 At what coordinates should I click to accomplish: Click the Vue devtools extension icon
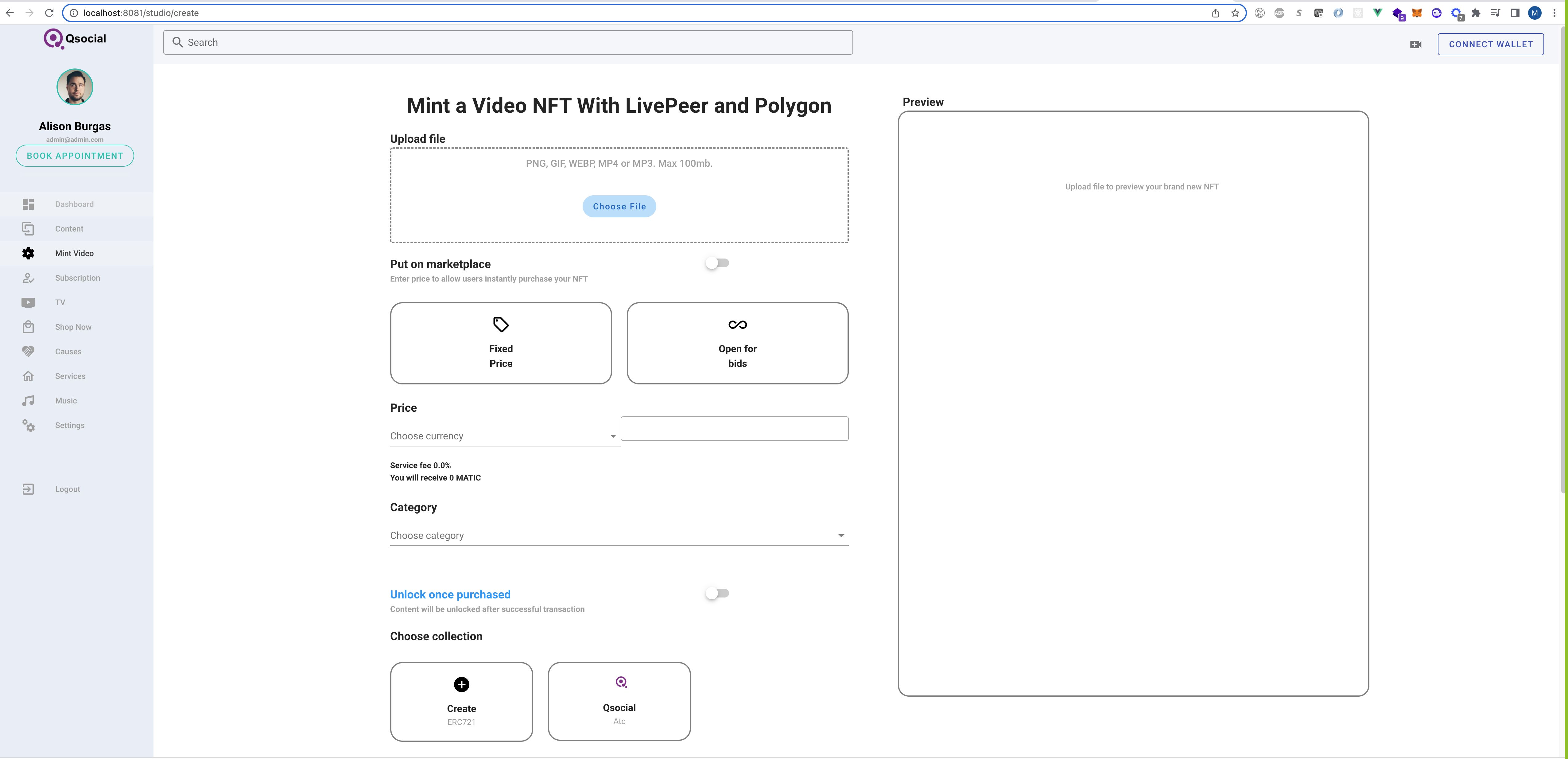tap(1377, 13)
